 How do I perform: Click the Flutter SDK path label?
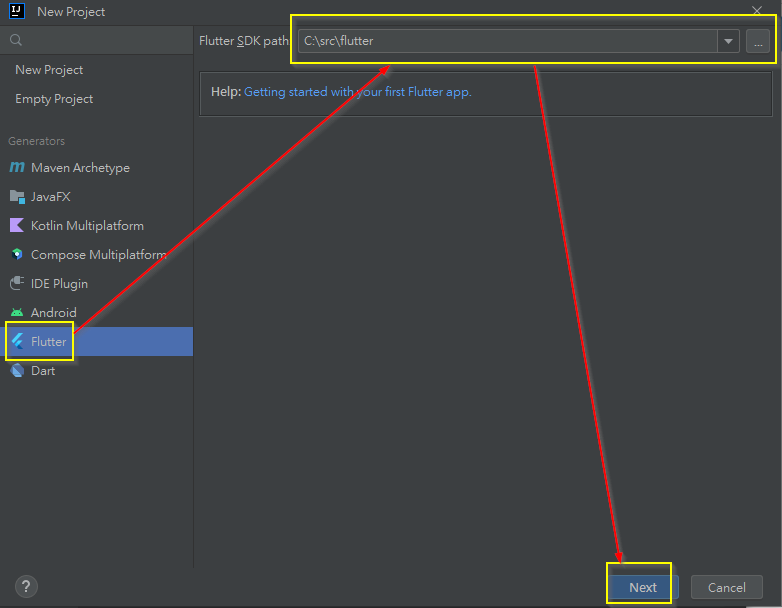pyautogui.click(x=243, y=41)
